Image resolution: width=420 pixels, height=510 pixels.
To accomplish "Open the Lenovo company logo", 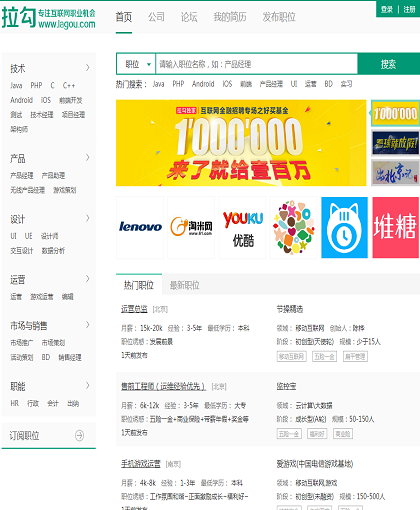I will pyautogui.click(x=140, y=227).
